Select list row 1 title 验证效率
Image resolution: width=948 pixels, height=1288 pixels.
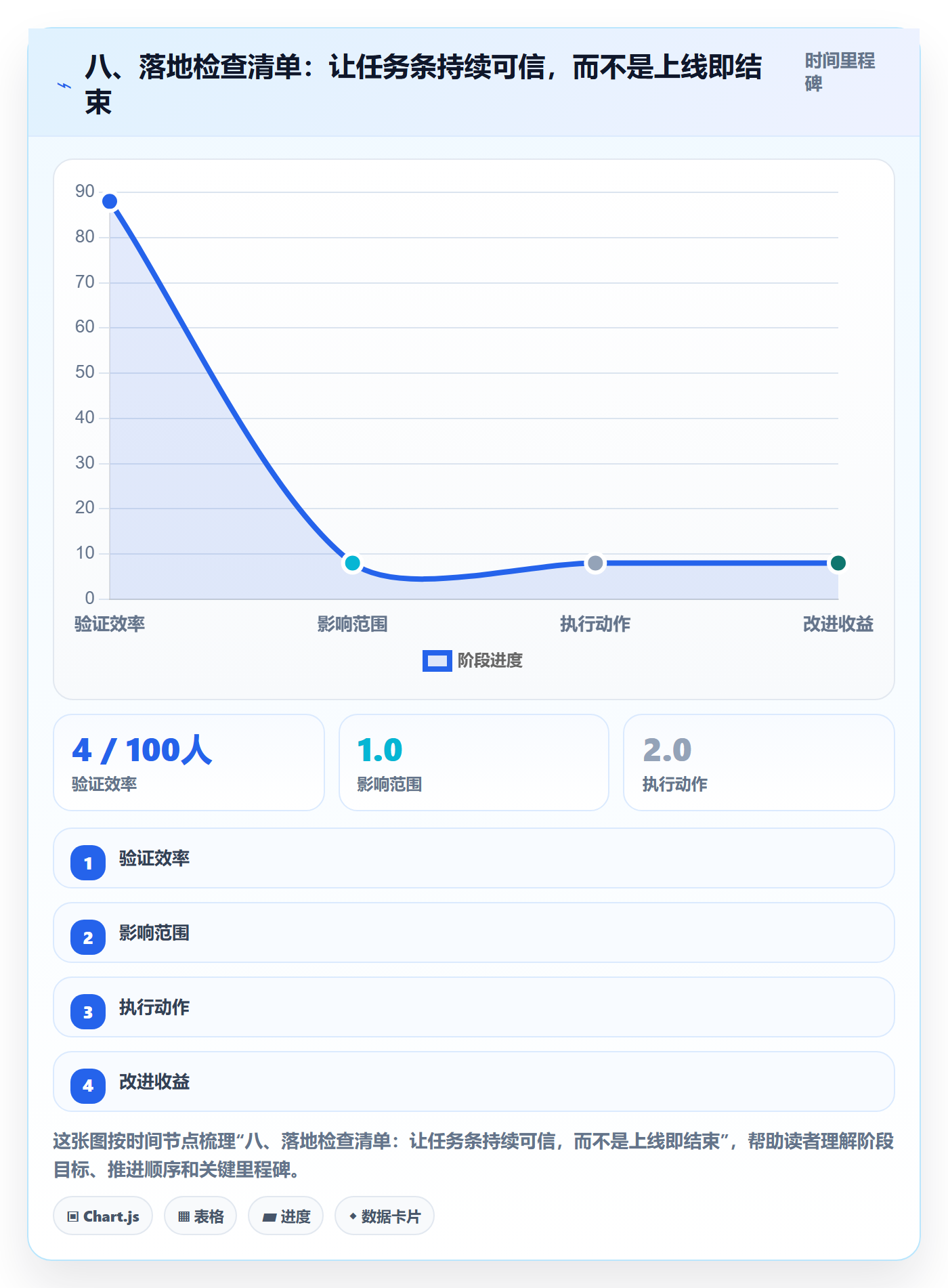tap(154, 858)
